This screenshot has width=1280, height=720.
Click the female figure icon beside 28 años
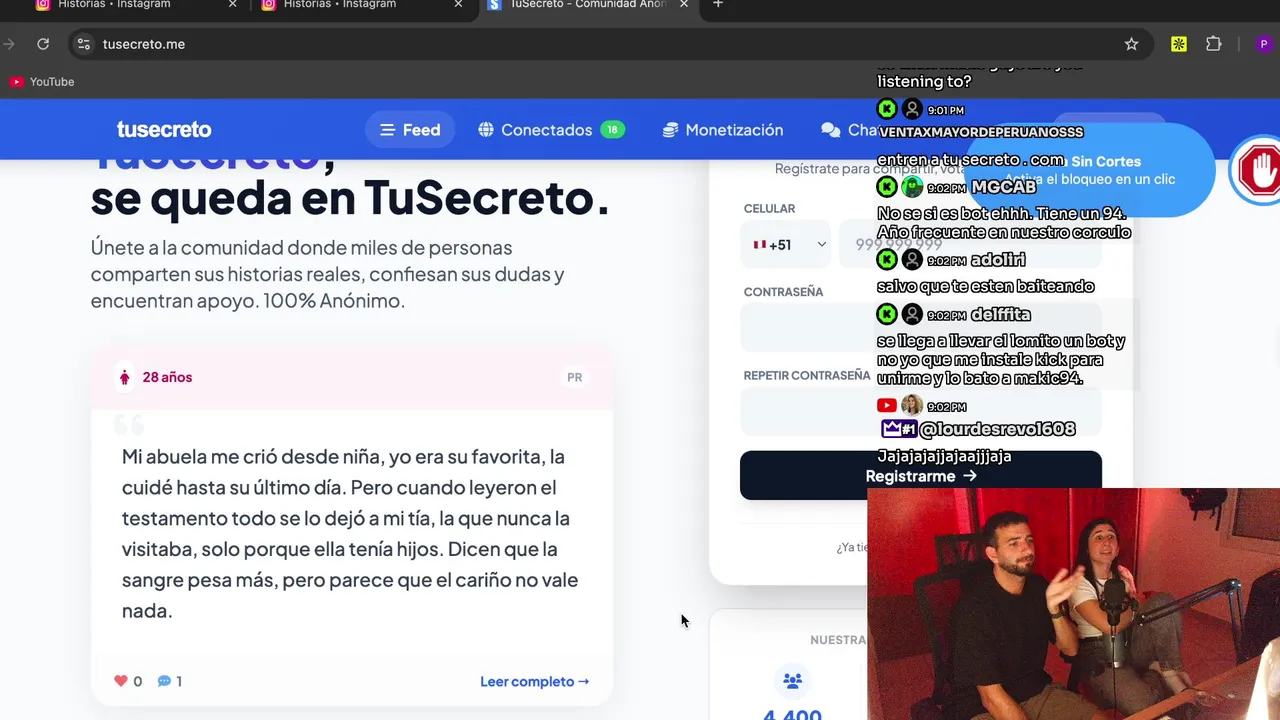coord(125,377)
